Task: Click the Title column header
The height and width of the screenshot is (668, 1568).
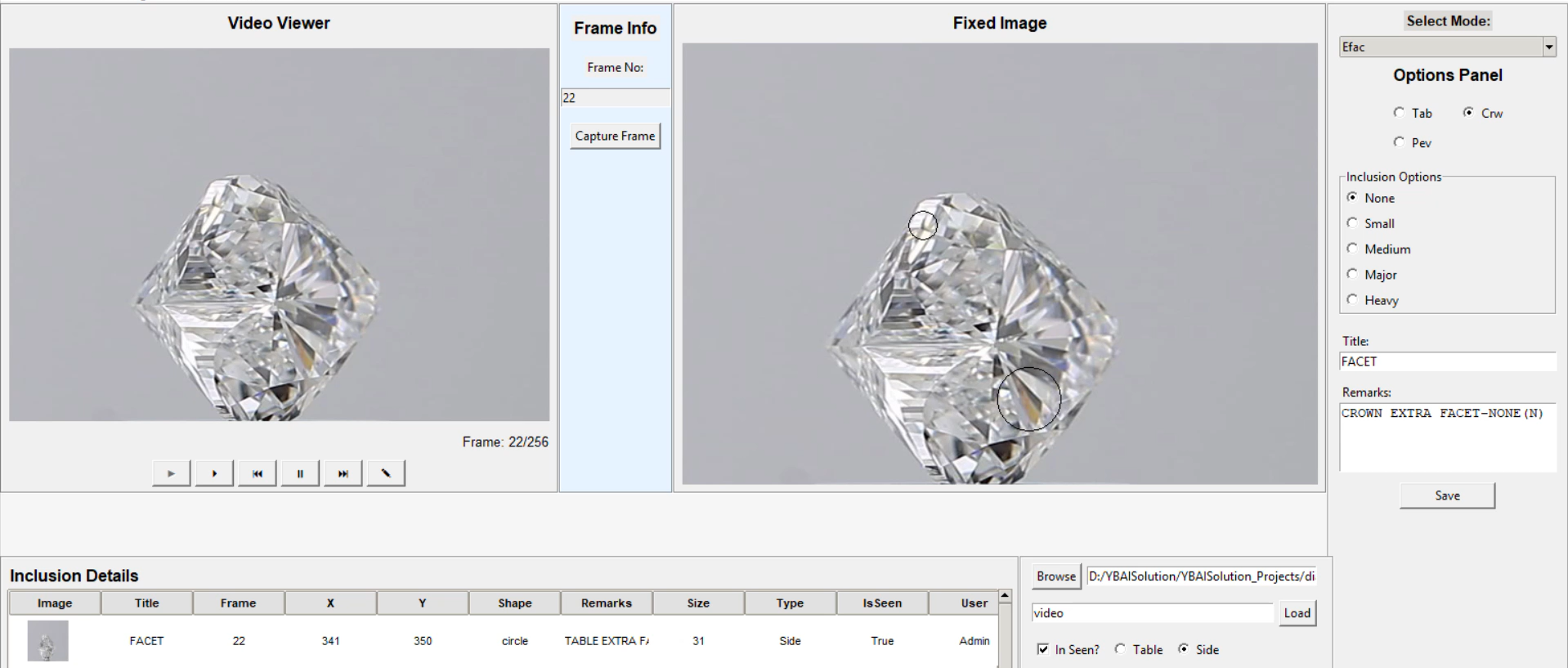Action: click(147, 603)
